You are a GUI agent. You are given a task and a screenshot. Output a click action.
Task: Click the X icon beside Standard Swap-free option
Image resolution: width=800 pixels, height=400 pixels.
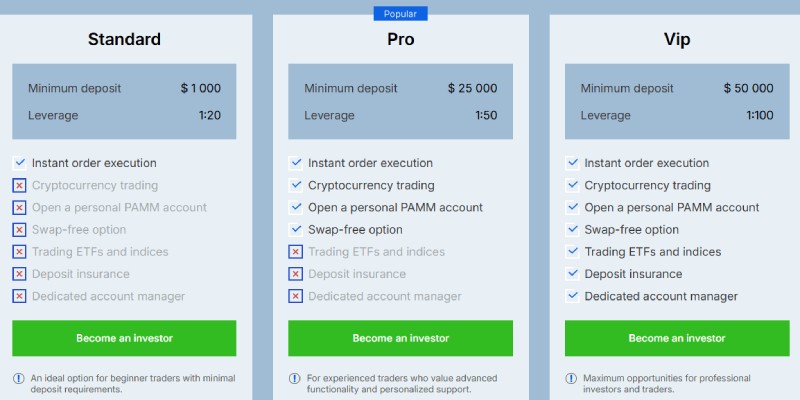tap(19, 230)
